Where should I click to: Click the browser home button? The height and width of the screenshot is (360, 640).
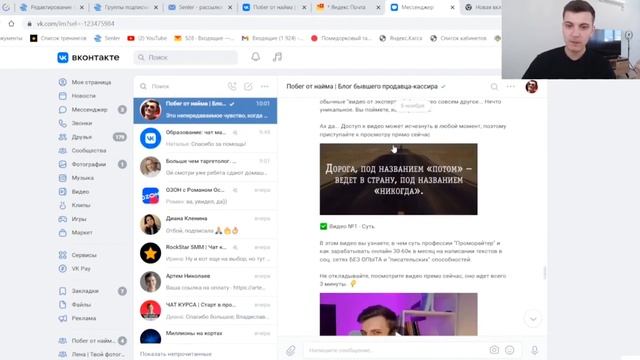[x=11, y=24]
